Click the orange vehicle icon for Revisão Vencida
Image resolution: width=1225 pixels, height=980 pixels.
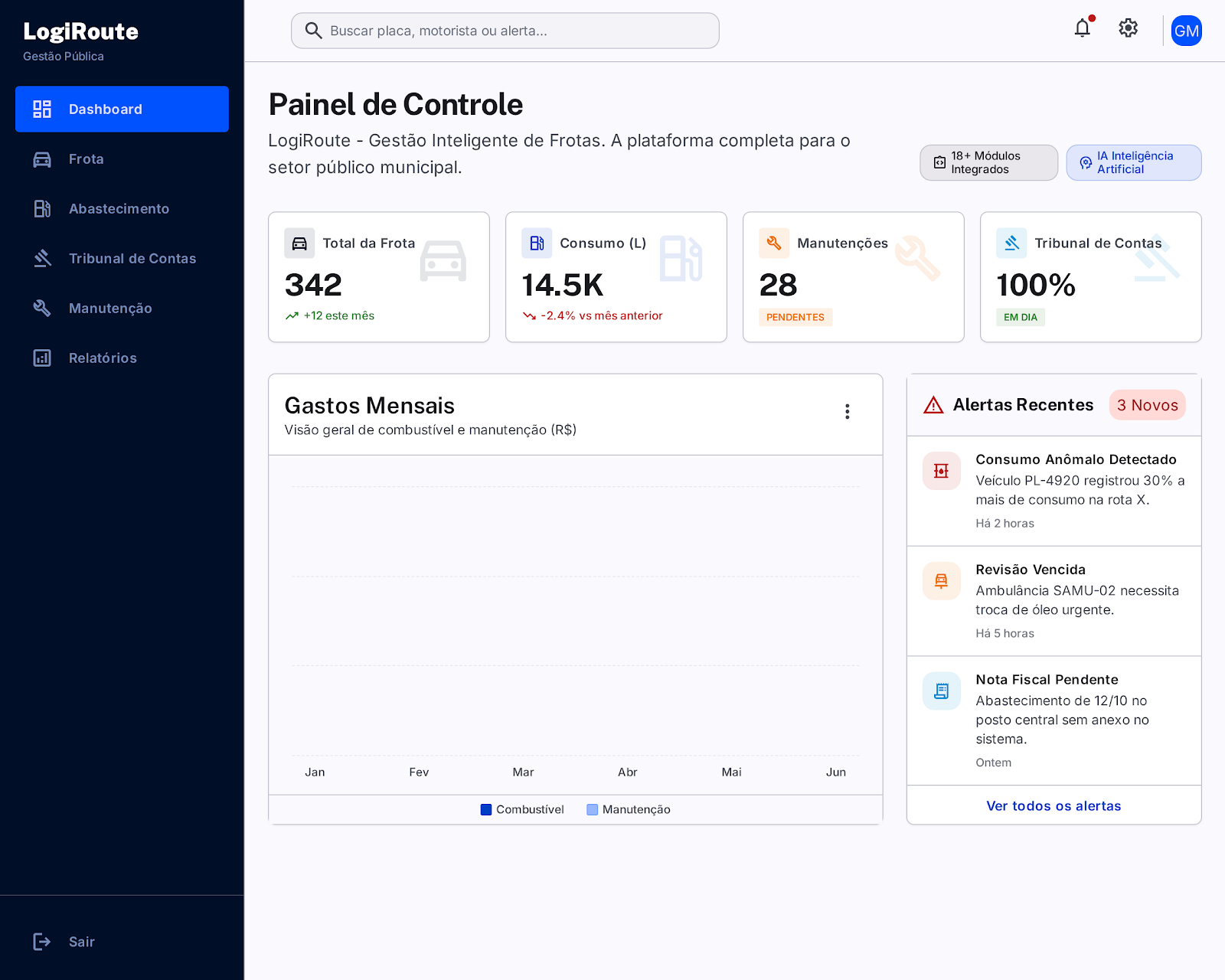[x=941, y=581]
